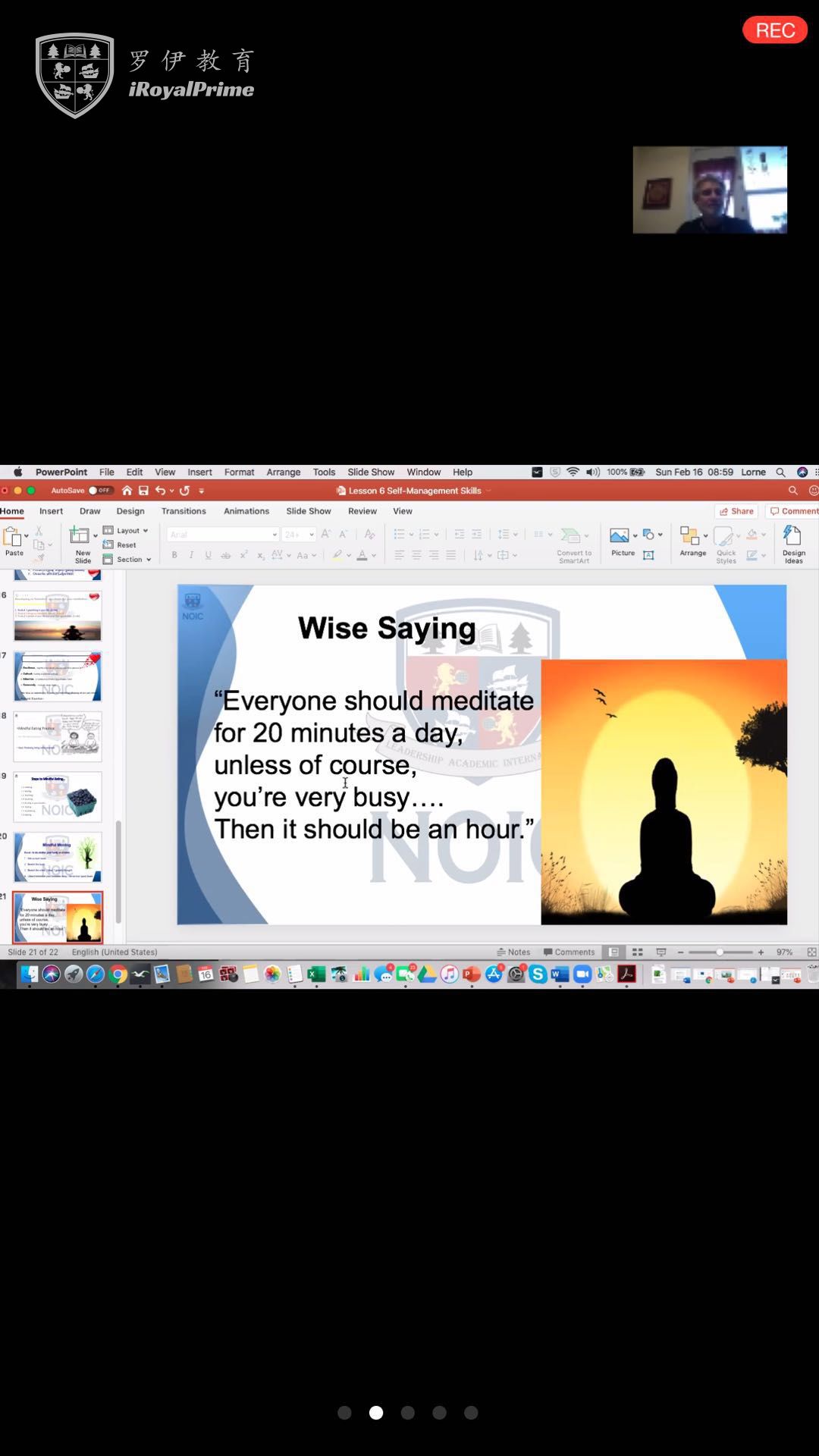The image size is (819, 1456).
Task: Click the Picture insert icon
Action: (x=620, y=536)
